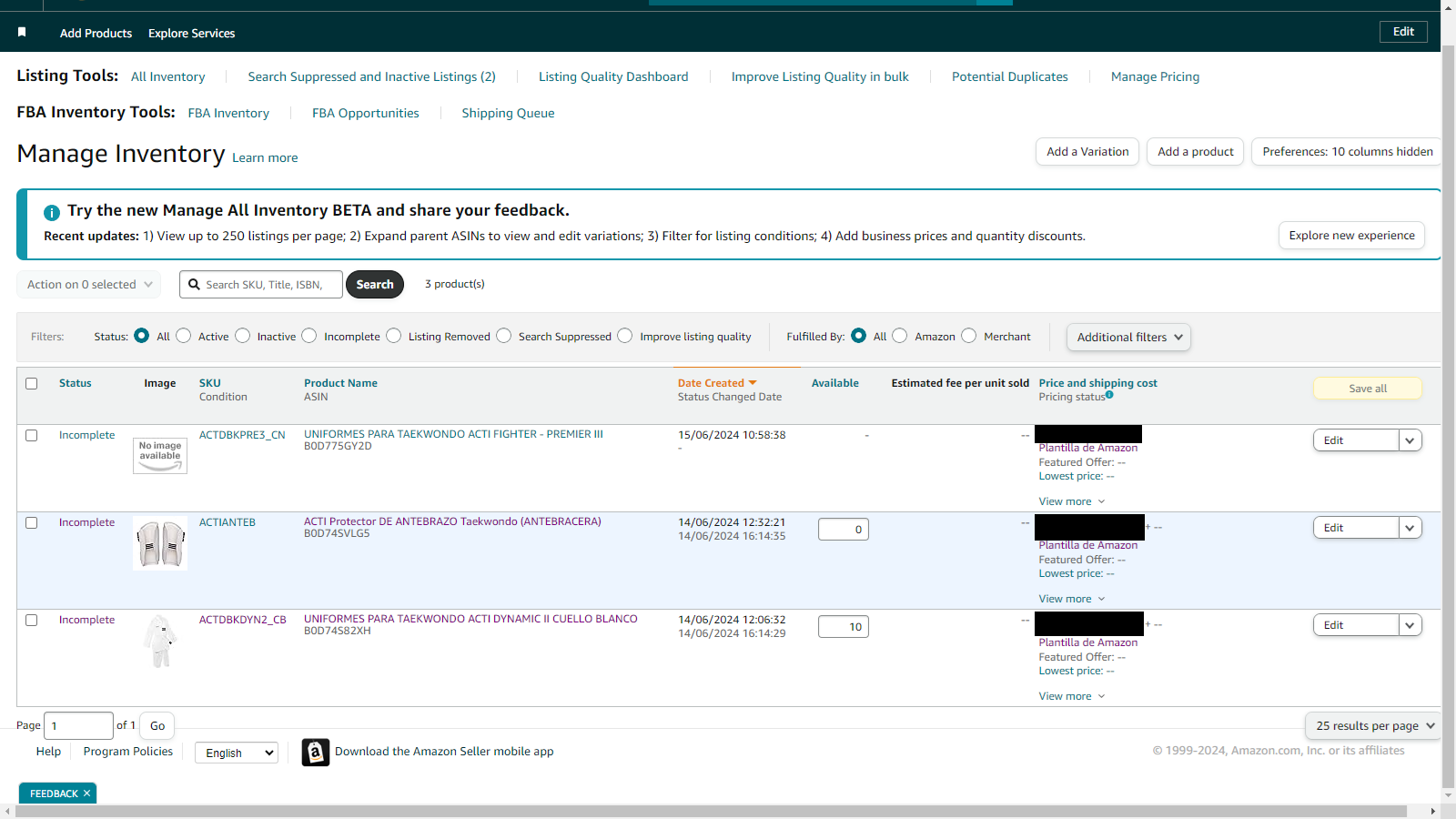Viewport: 1456px width, 819px height.
Task: Click Date Created sort arrow icon
Action: click(753, 383)
